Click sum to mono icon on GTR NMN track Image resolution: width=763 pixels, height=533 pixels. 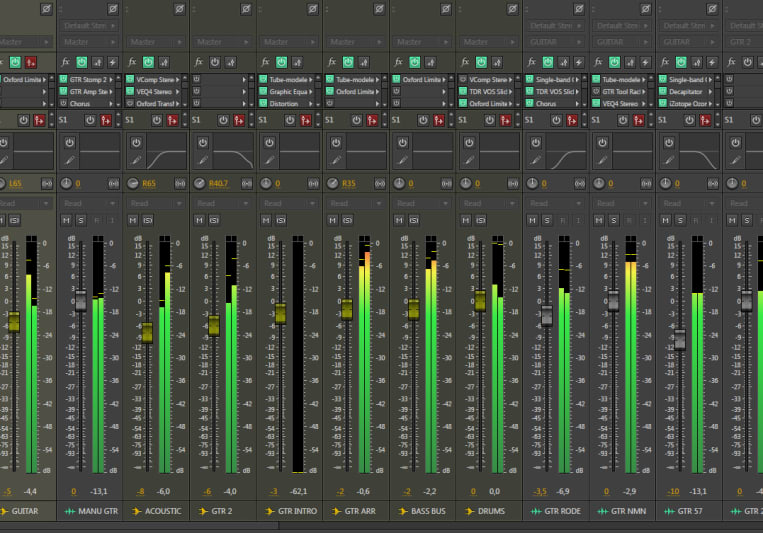(x=646, y=184)
